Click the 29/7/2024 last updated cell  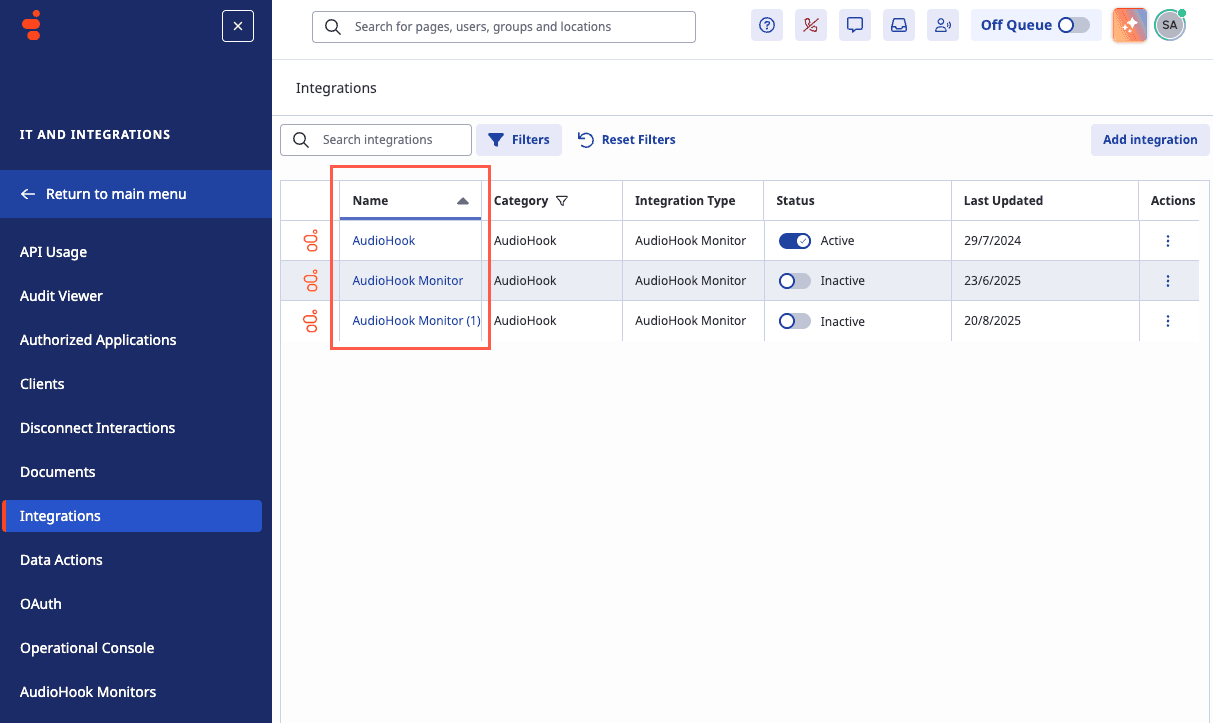(x=992, y=241)
